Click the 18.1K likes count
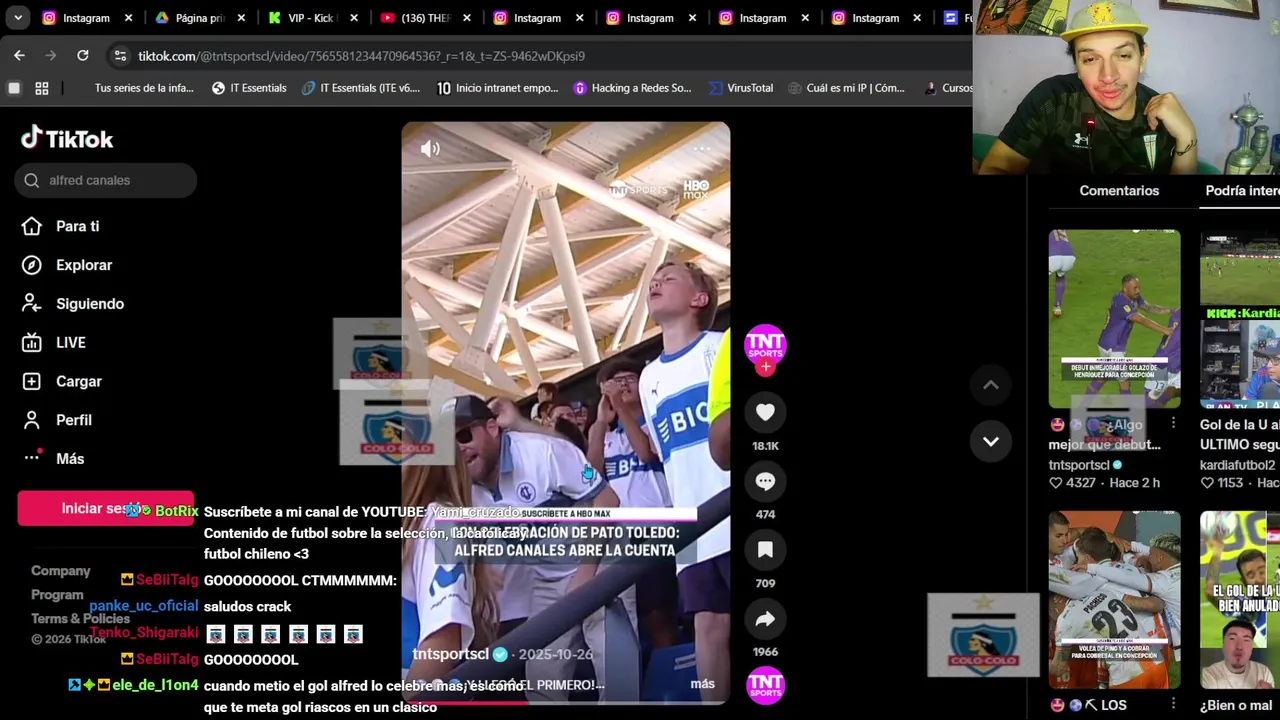 coord(765,446)
